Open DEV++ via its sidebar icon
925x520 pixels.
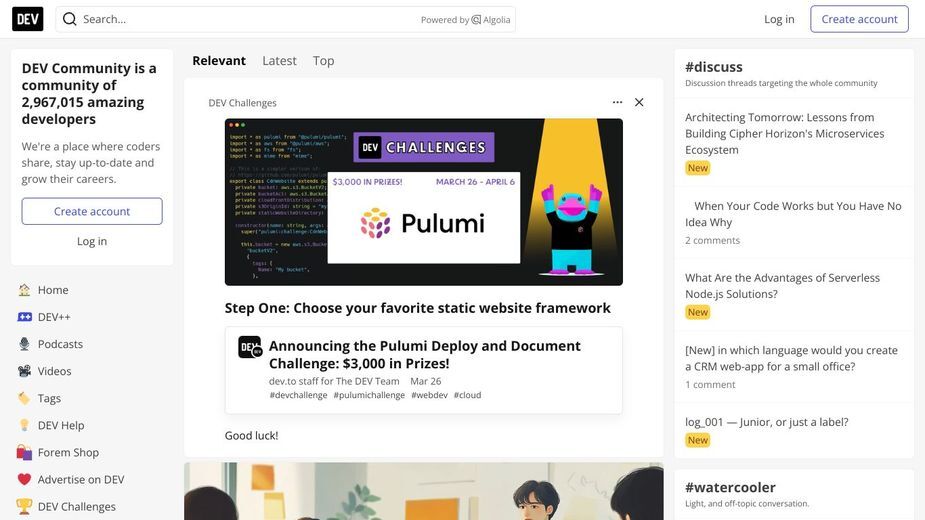pyautogui.click(x=24, y=317)
